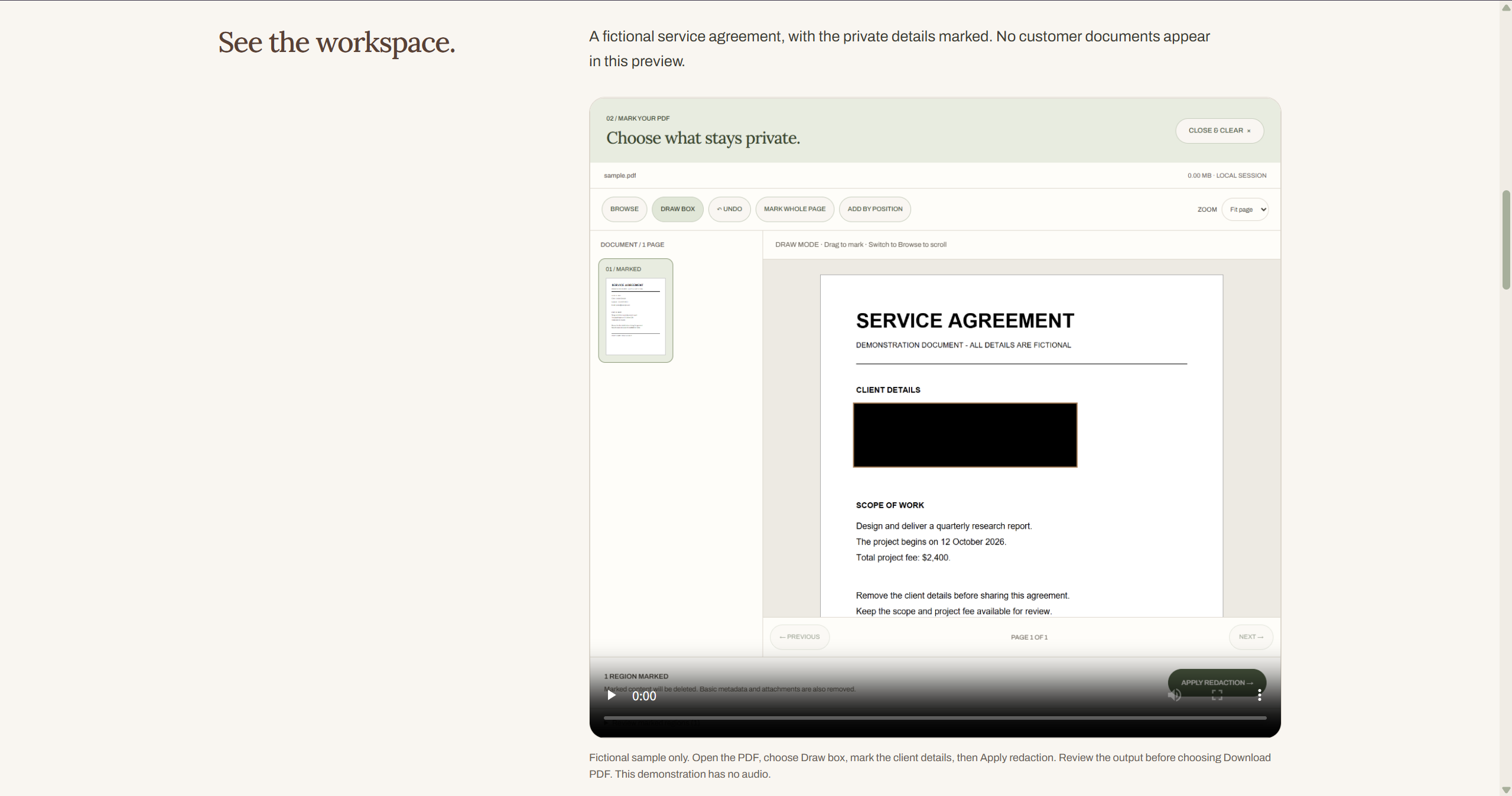The height and width of the screenshot is (796, 1512).
Task: Click the vertical page scrollbar thumb
Action: (x=1506, y=240)
